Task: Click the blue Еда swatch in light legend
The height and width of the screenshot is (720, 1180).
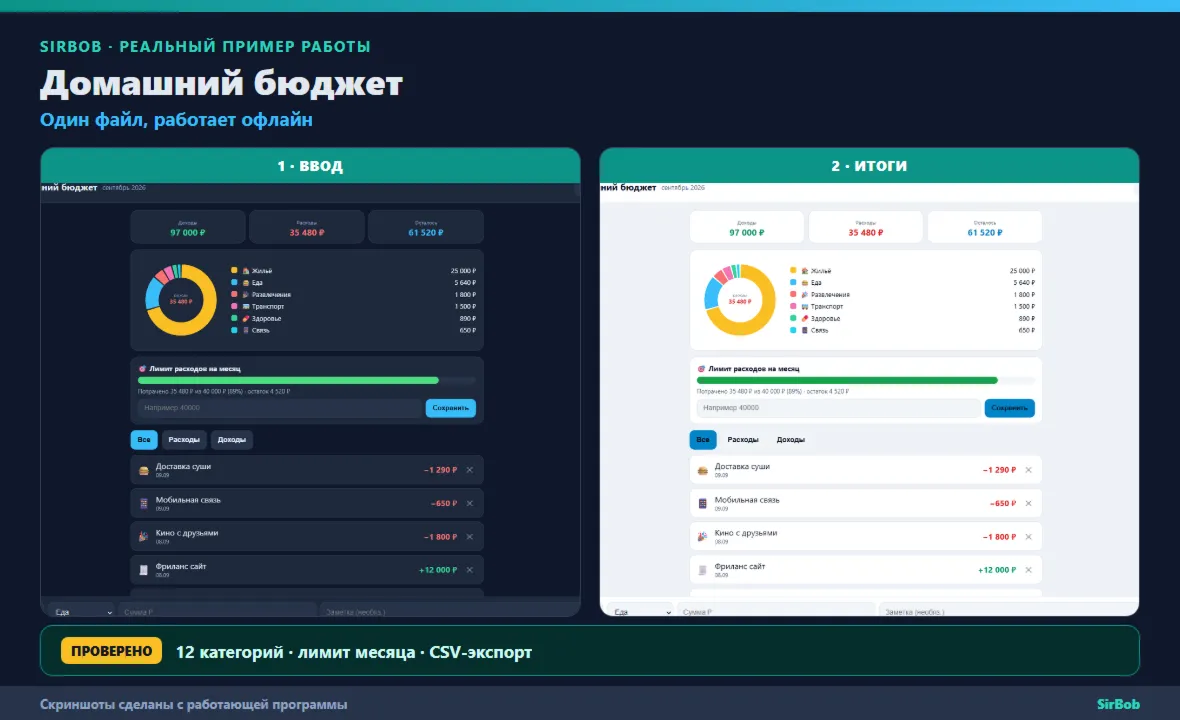Action: 793,282
